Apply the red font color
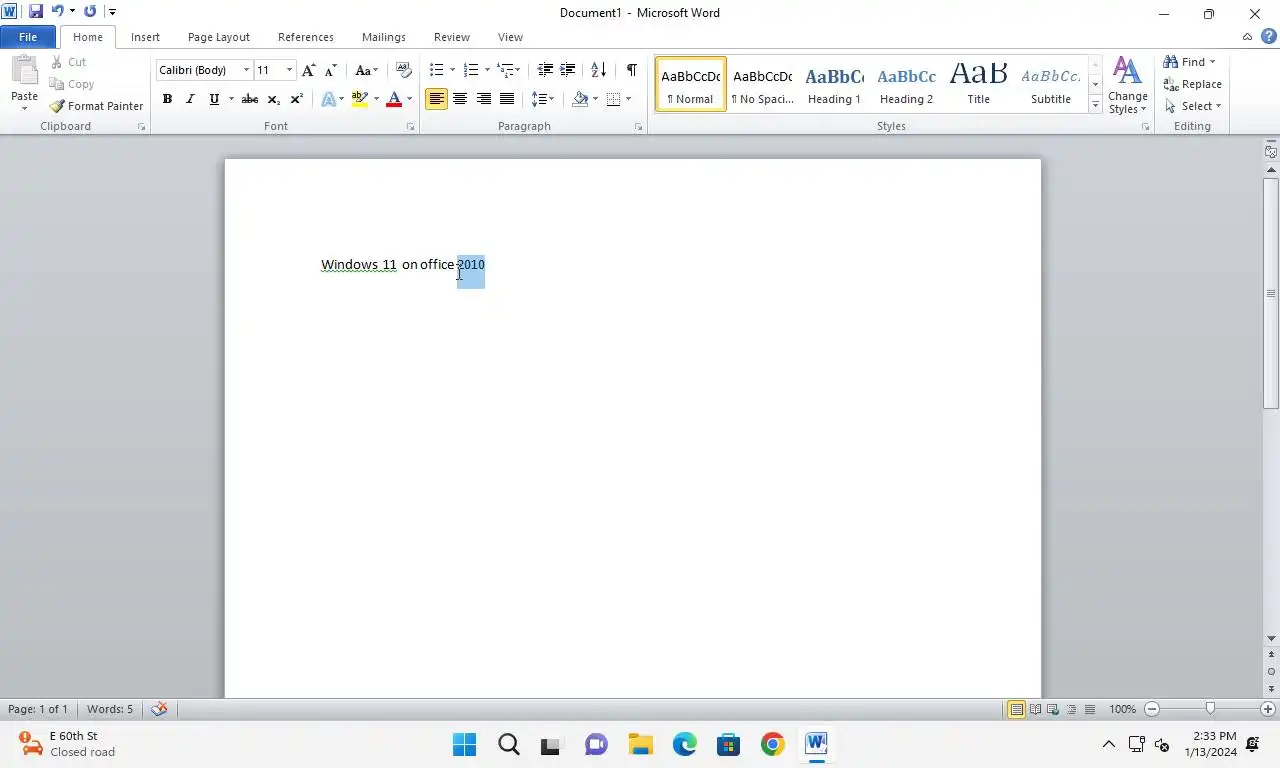This screenshot has width=1280, height=768. point(394,99)
